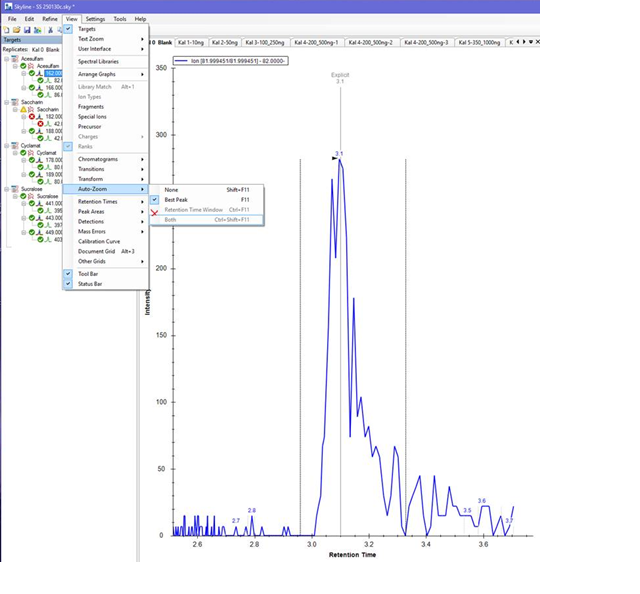Toggle the Tool Bar menu option
Image resolution: width=640 pixels, height=594 pixels.
(x=88, y=273)
